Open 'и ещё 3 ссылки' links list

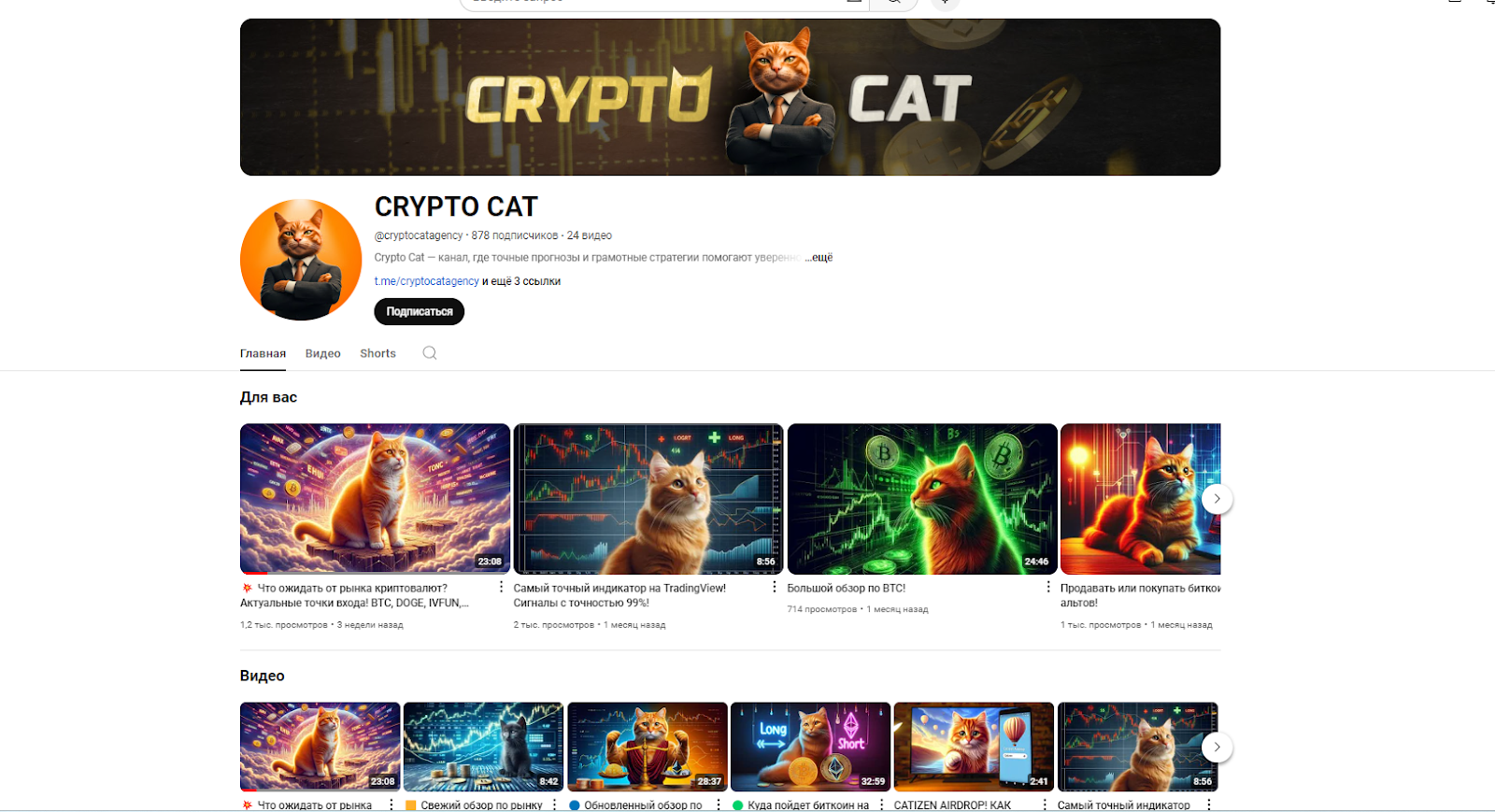click(x=521, y=281)
